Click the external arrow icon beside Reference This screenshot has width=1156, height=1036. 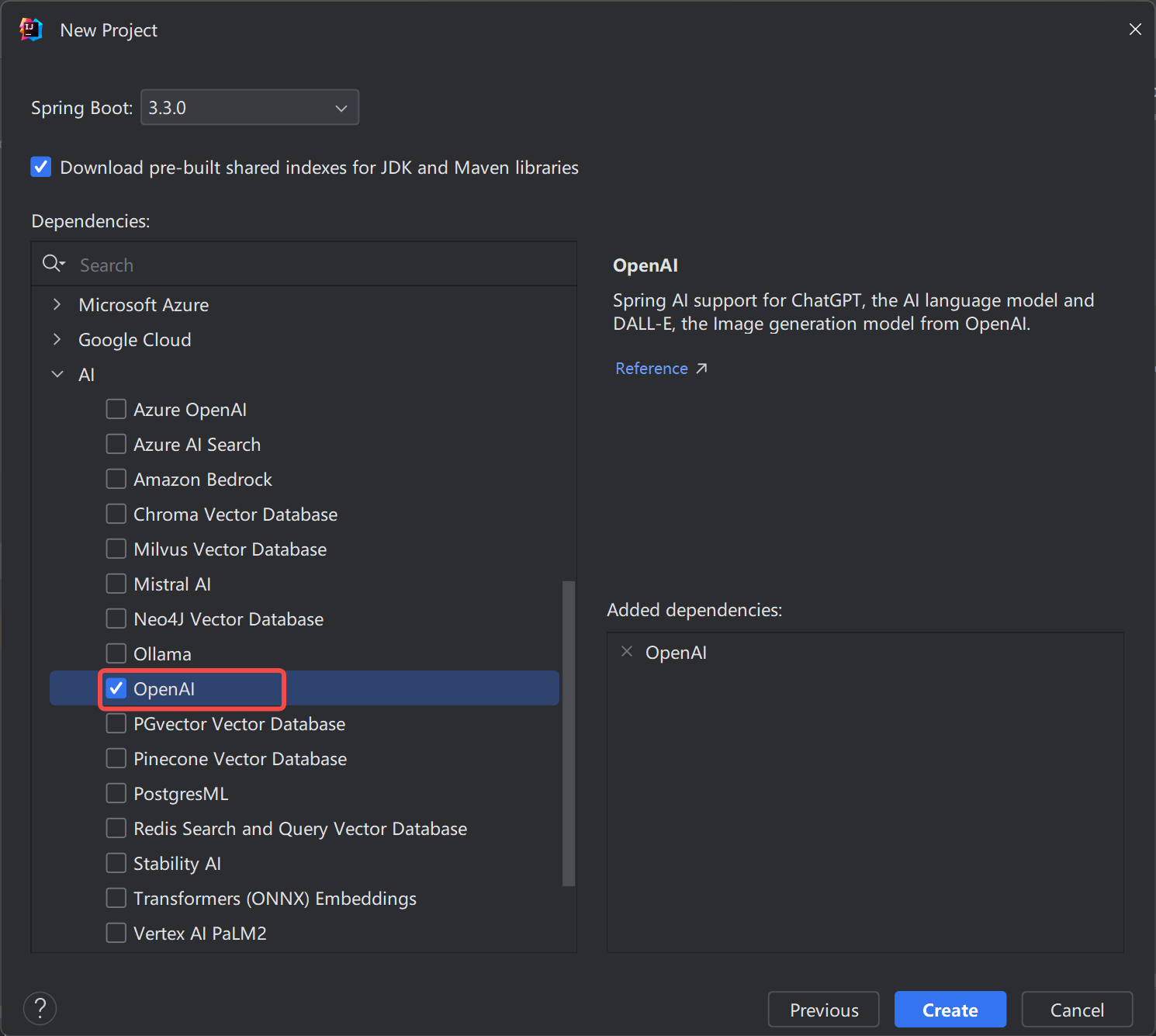point(701,369)
